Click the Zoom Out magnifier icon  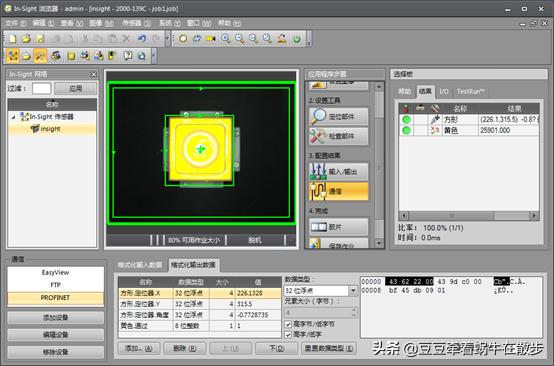pos(240,39)
